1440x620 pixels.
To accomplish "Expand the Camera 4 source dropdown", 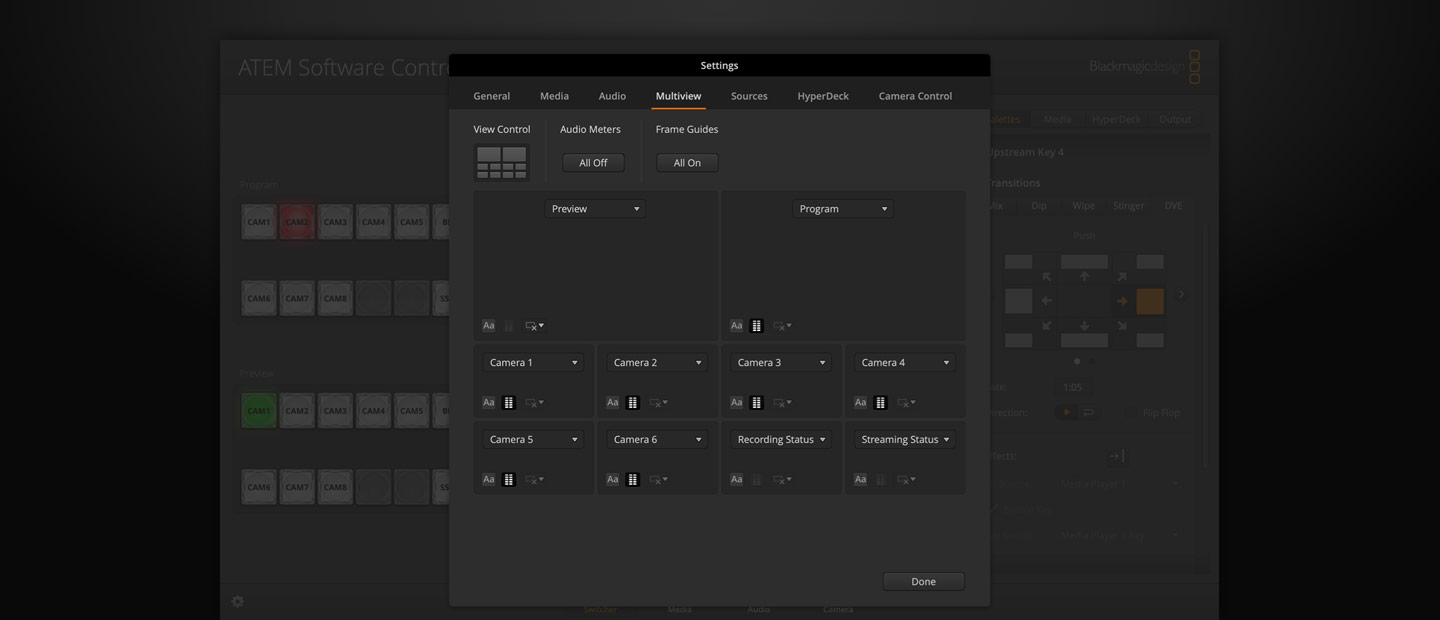I will click(x=904, y=363).
